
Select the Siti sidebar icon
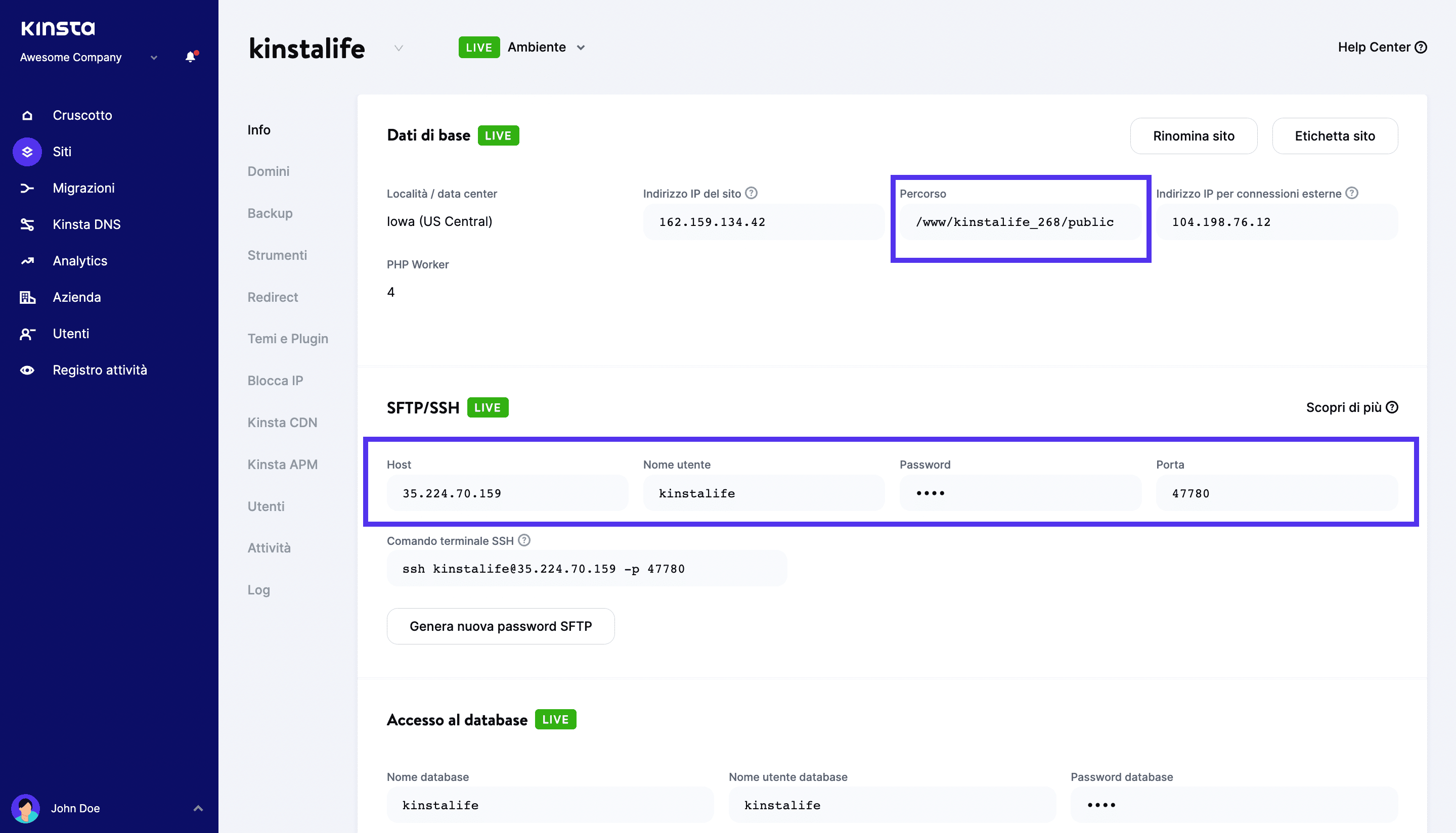27,152
